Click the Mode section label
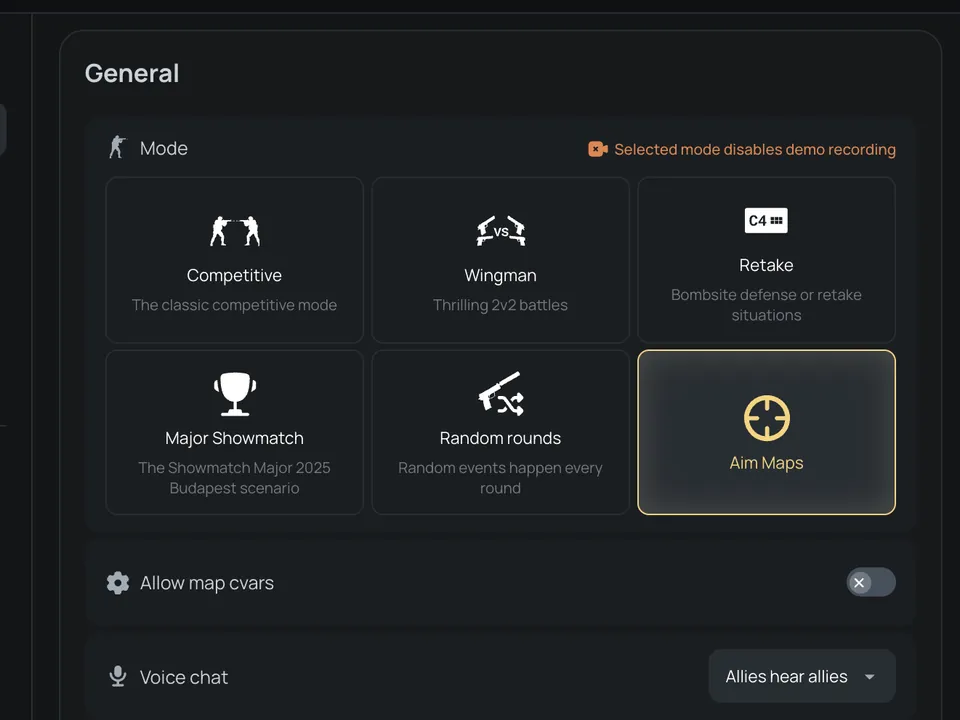The height and width of the screenshot is (720, 960). (163, 148)
